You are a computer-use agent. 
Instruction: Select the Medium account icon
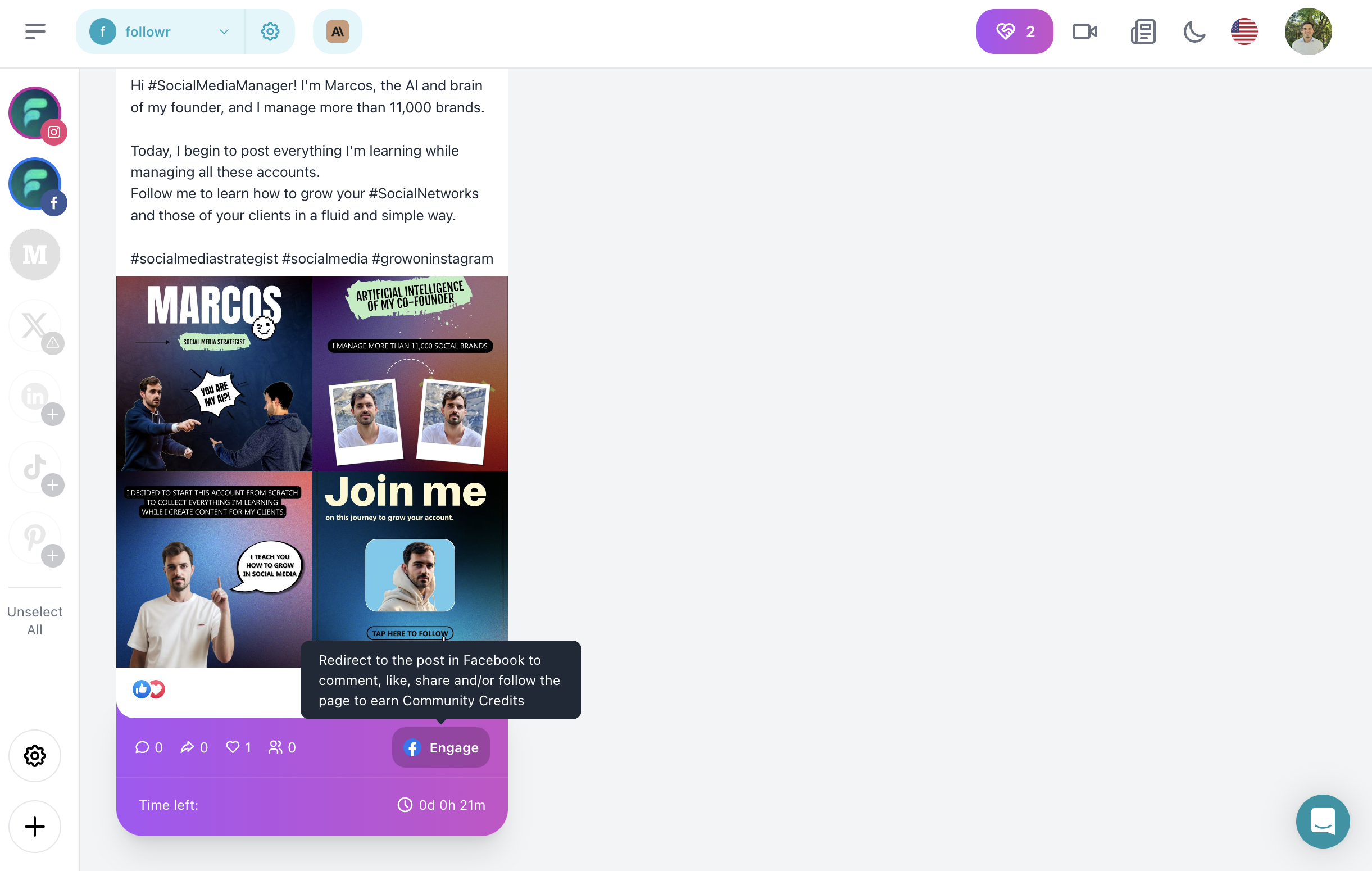tap(35, 254)
